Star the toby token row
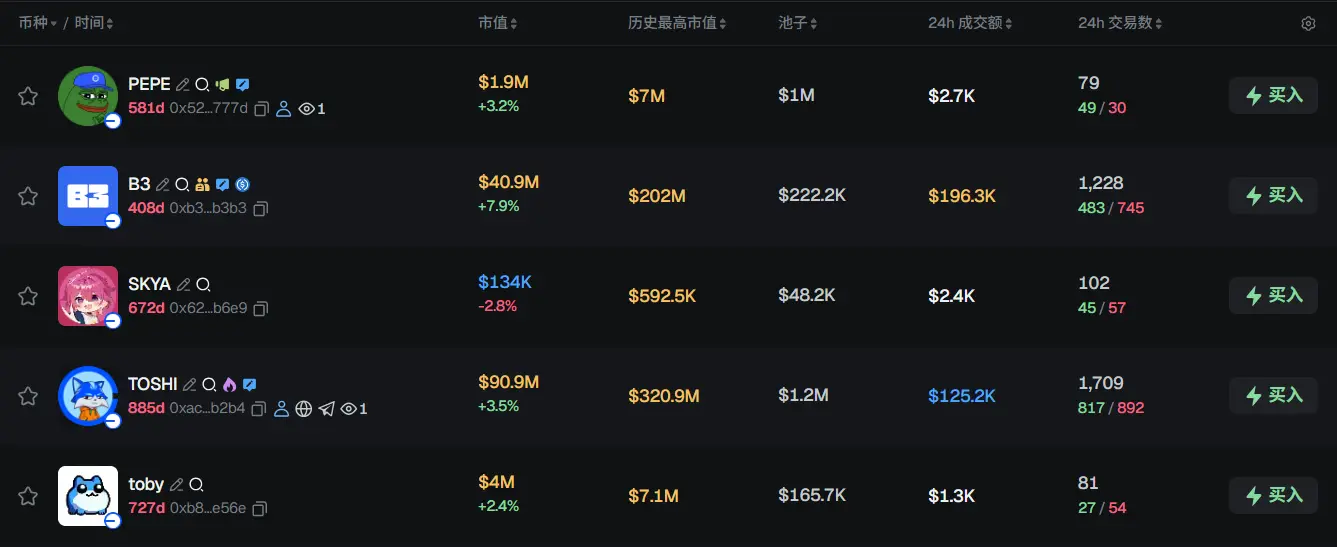This screenshot has height=547, width=1337. [28, 496]
